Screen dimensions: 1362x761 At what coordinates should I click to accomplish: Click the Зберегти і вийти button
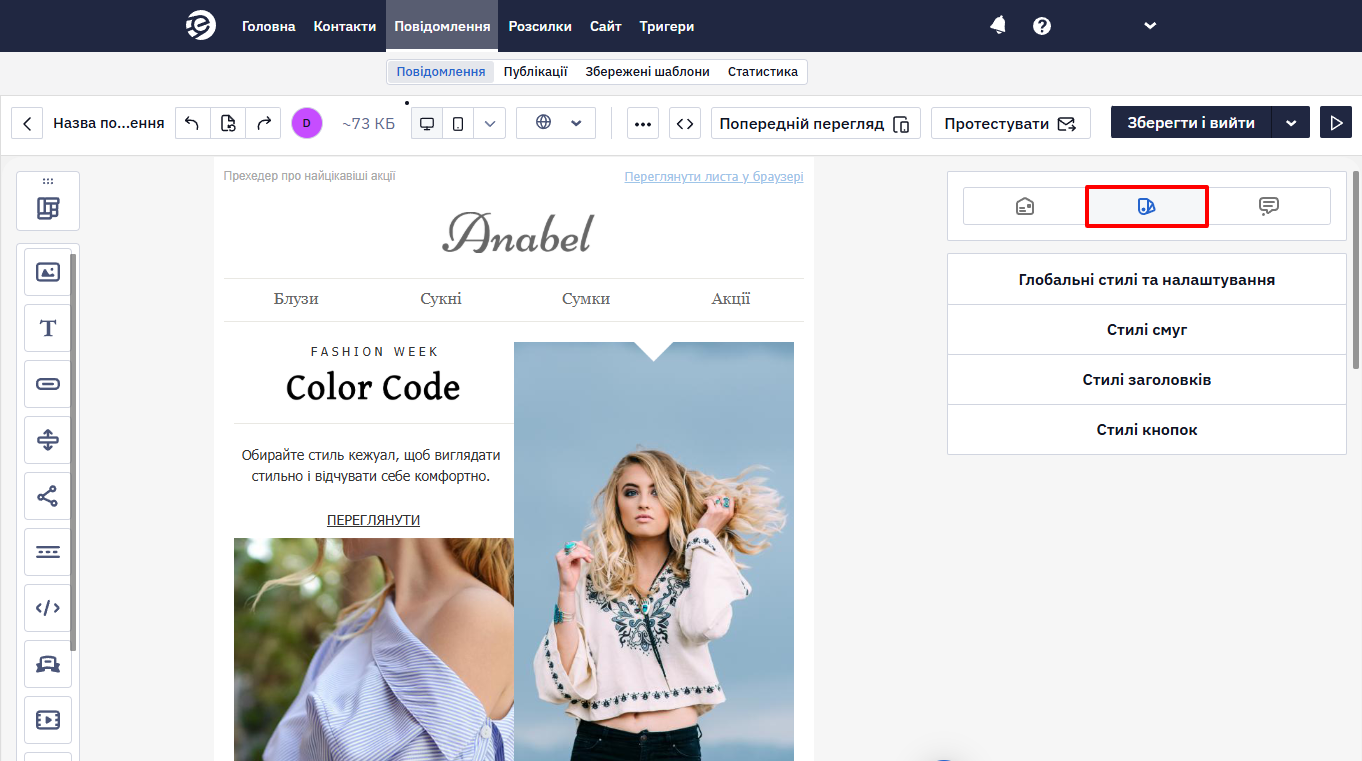pyautogui.click(x=1191, y=123)
